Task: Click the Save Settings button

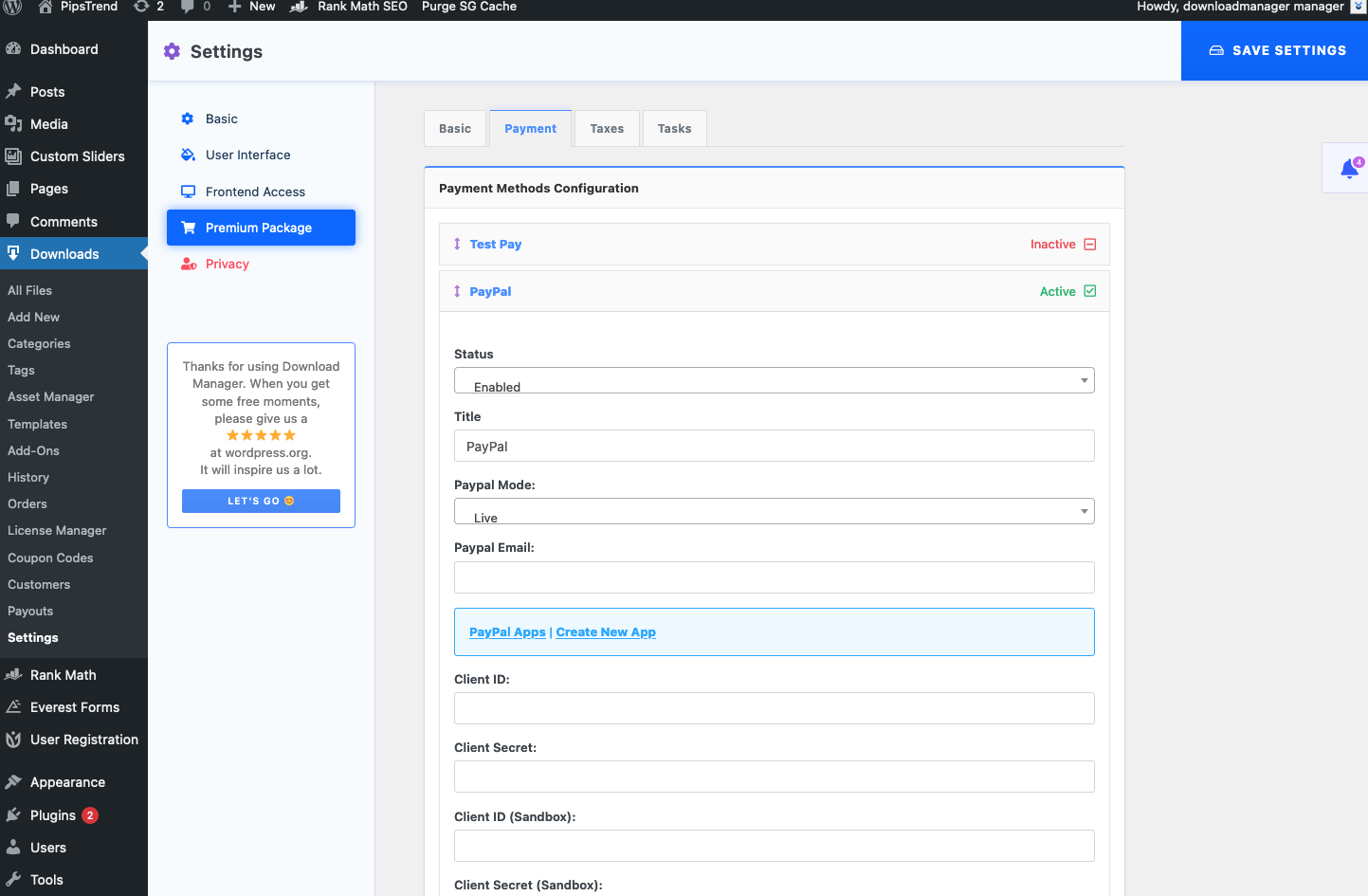Action: click(x=1274, y=50)
